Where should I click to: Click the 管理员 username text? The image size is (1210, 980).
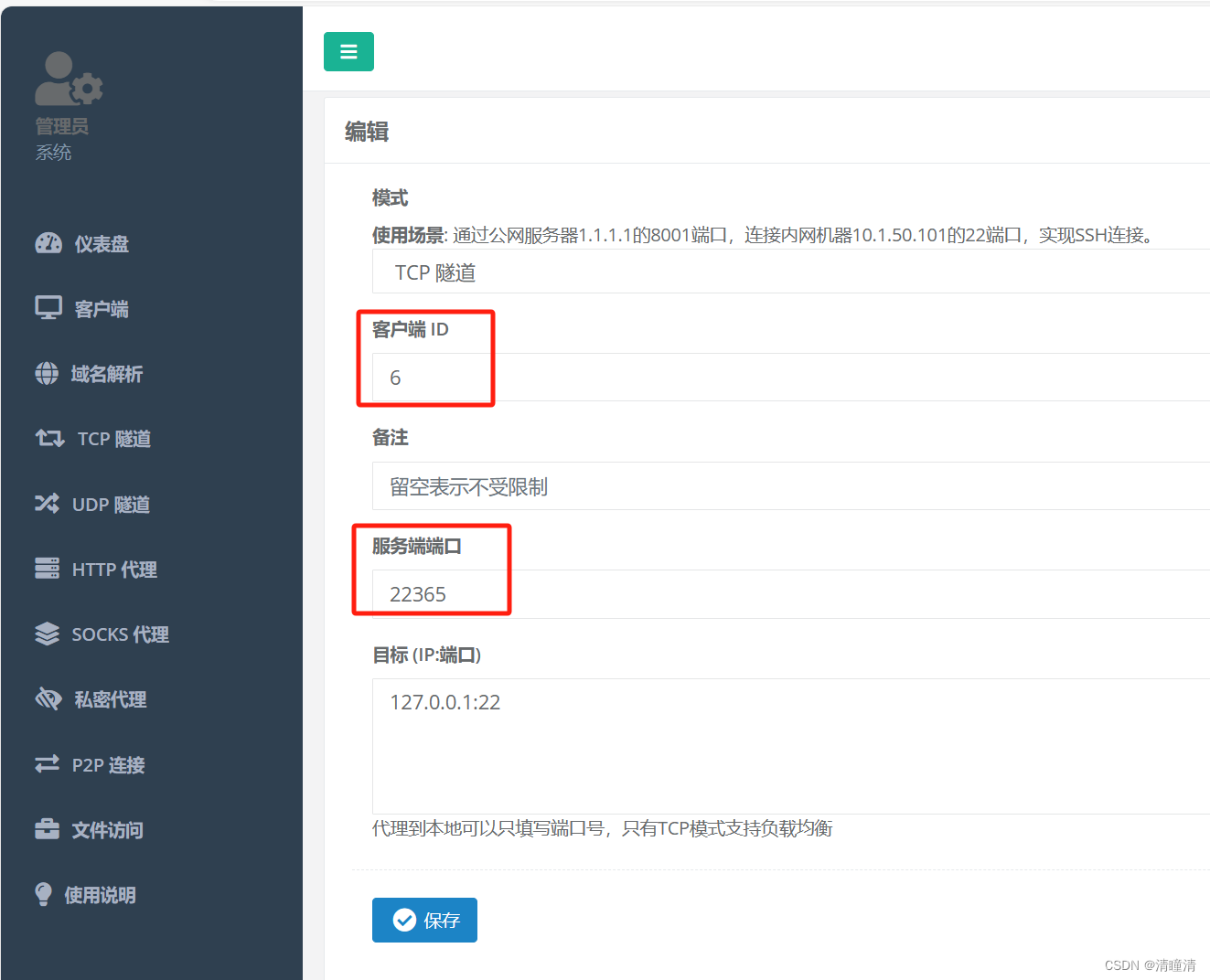click(62, 126)
